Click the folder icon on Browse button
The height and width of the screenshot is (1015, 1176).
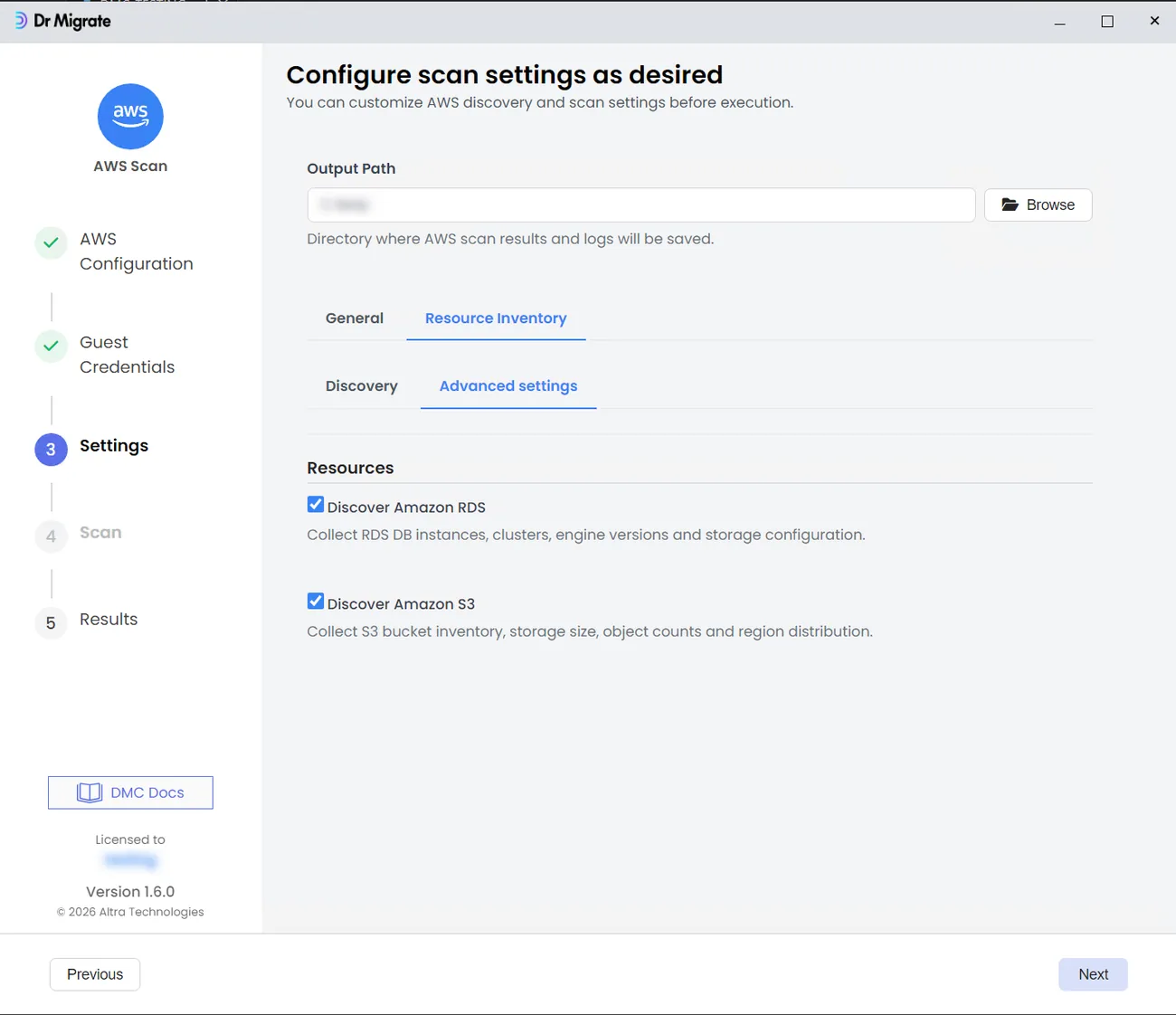click(1010, 205)
